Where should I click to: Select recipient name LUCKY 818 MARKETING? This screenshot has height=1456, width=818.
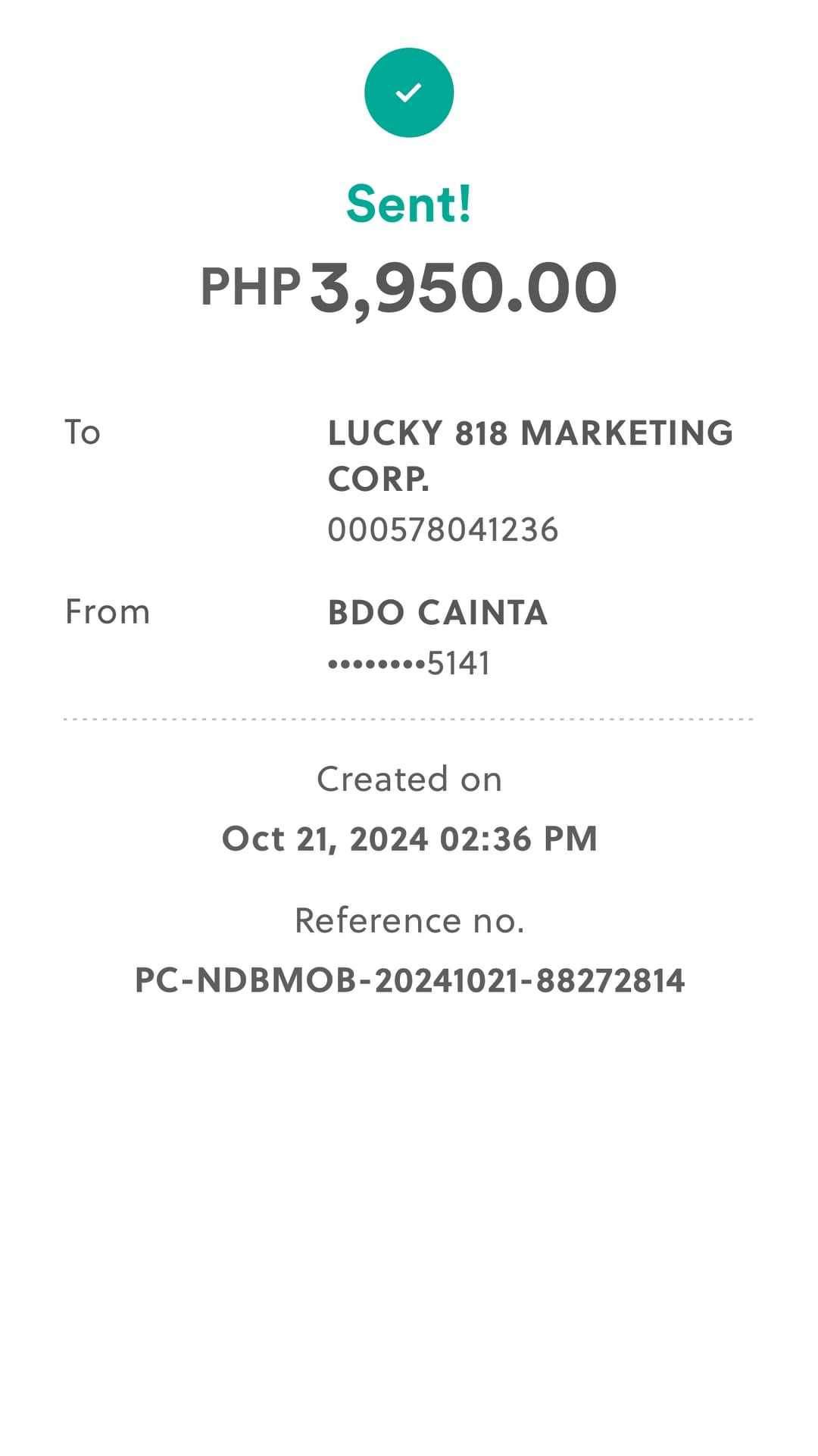coord(530,433)
